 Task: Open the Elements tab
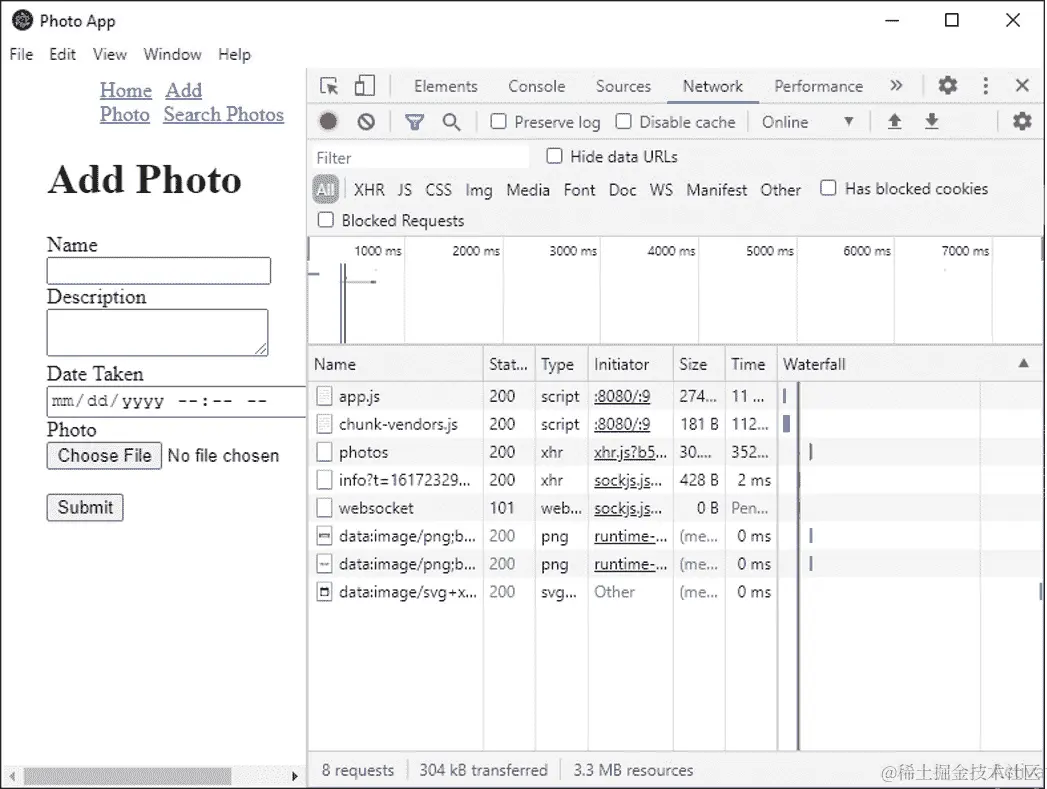445,86
